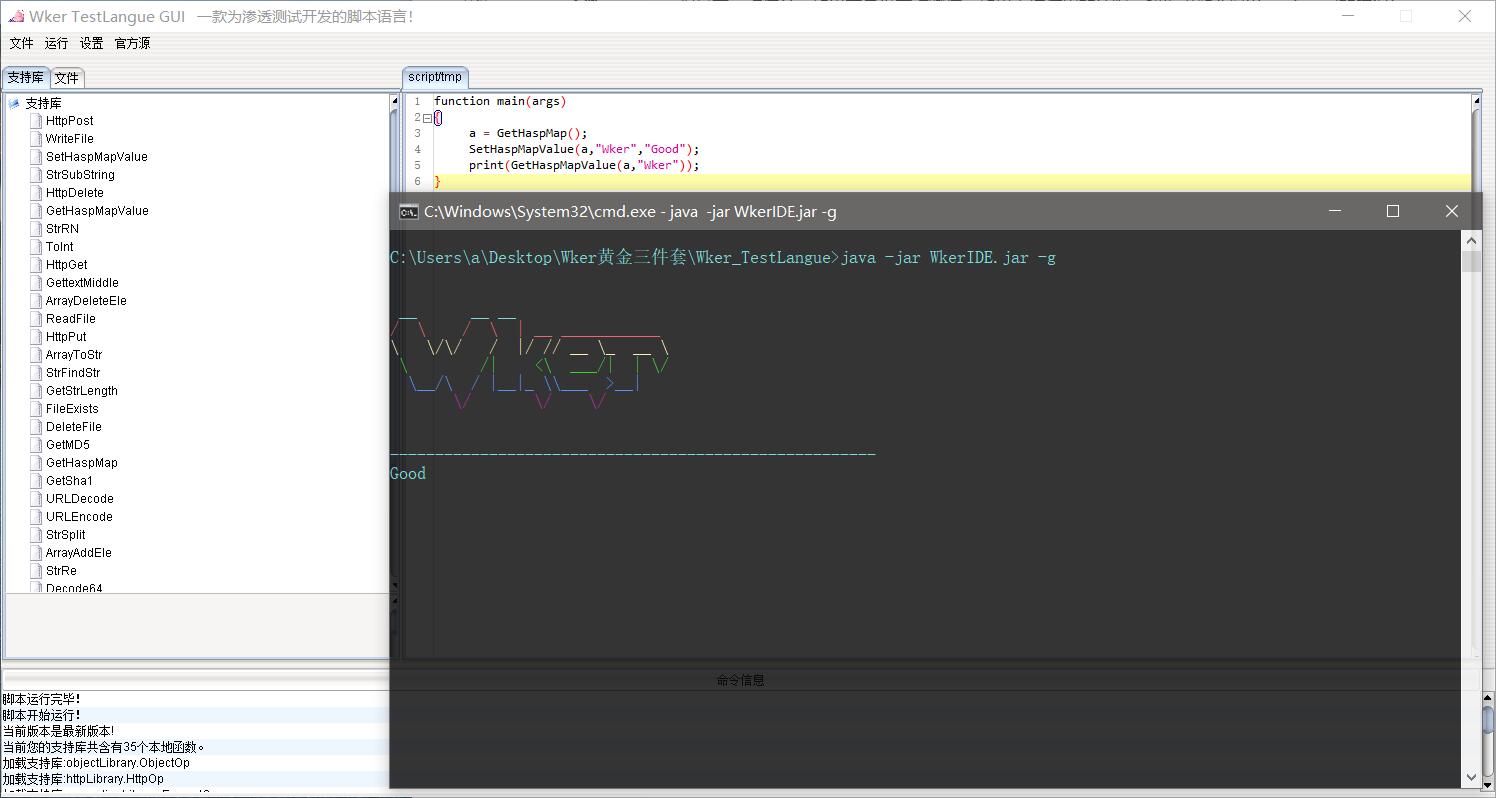
Task: Click the URLEncode file icon
Action: point(36,517)
